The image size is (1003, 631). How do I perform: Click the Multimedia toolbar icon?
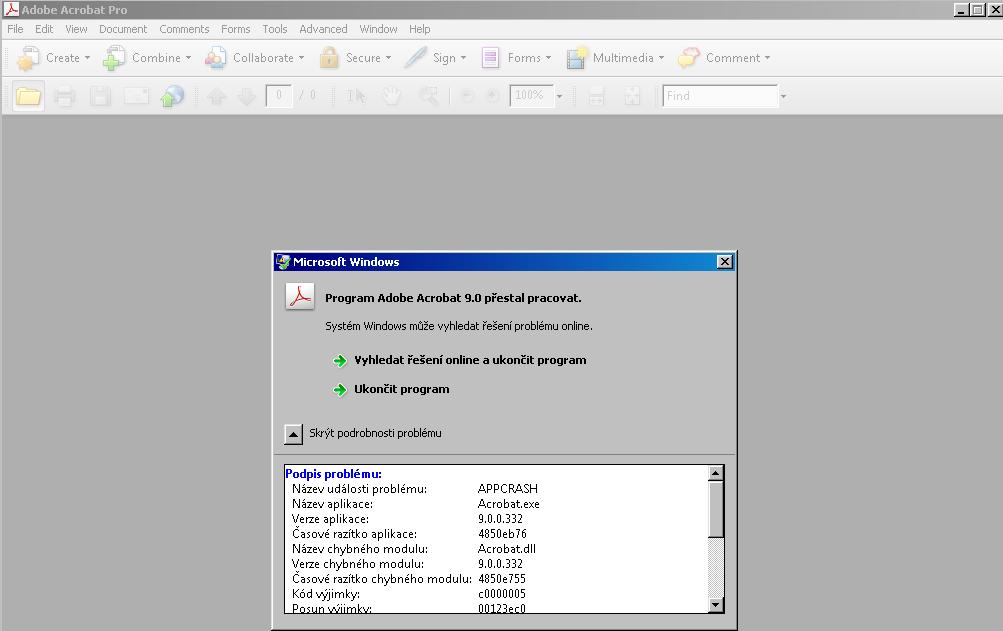[576, 58]
